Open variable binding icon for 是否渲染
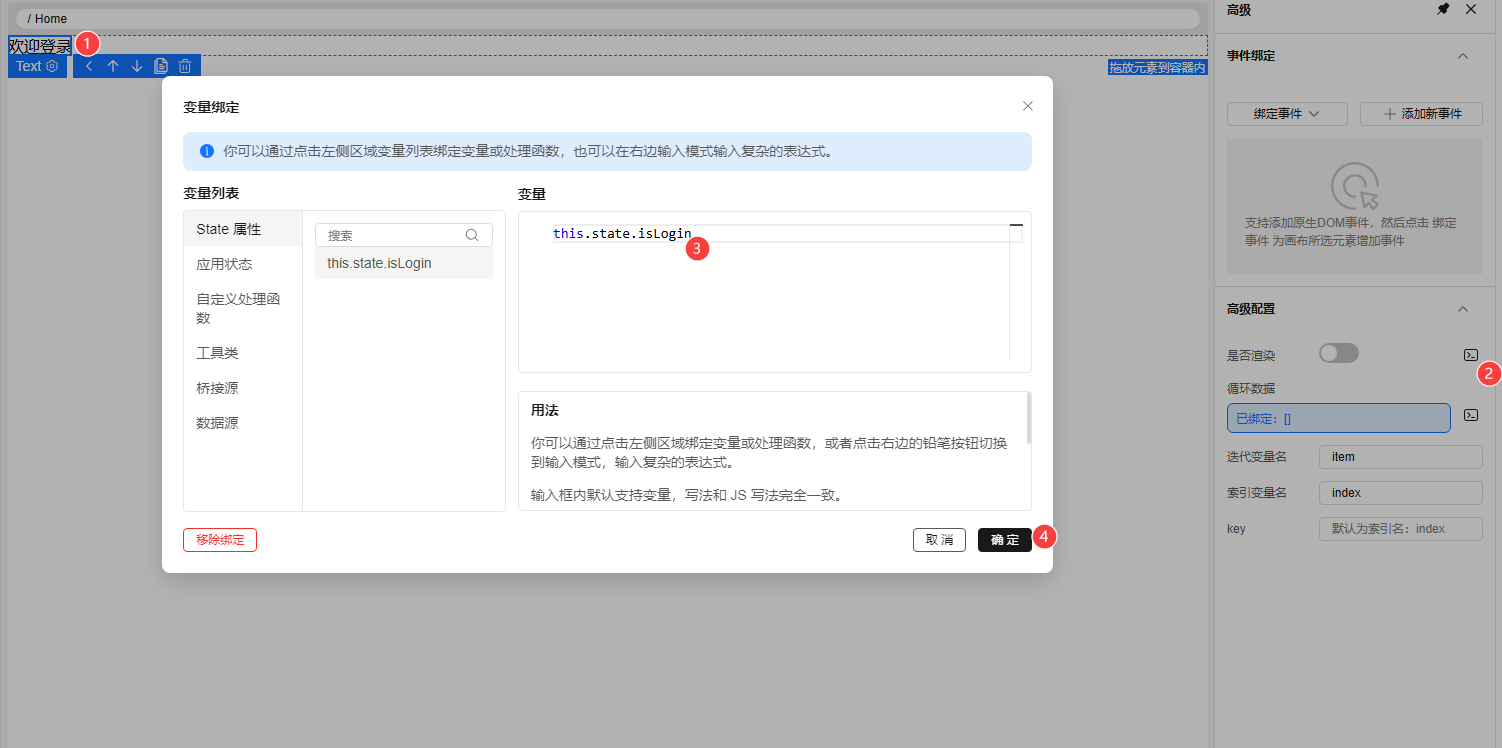 (x=1470, y=354)
